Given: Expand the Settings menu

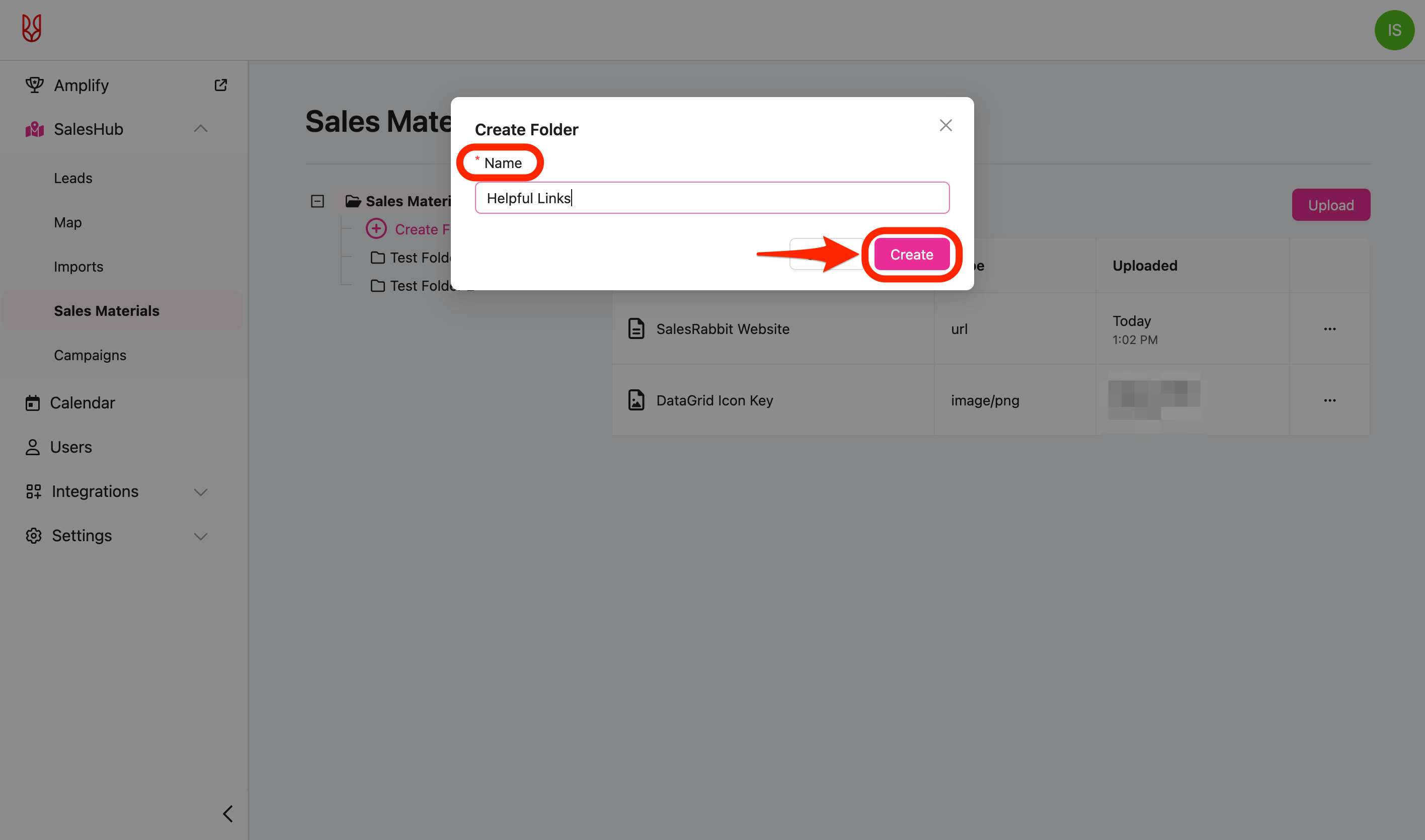Looking at the screenshot, I should 200,536.
